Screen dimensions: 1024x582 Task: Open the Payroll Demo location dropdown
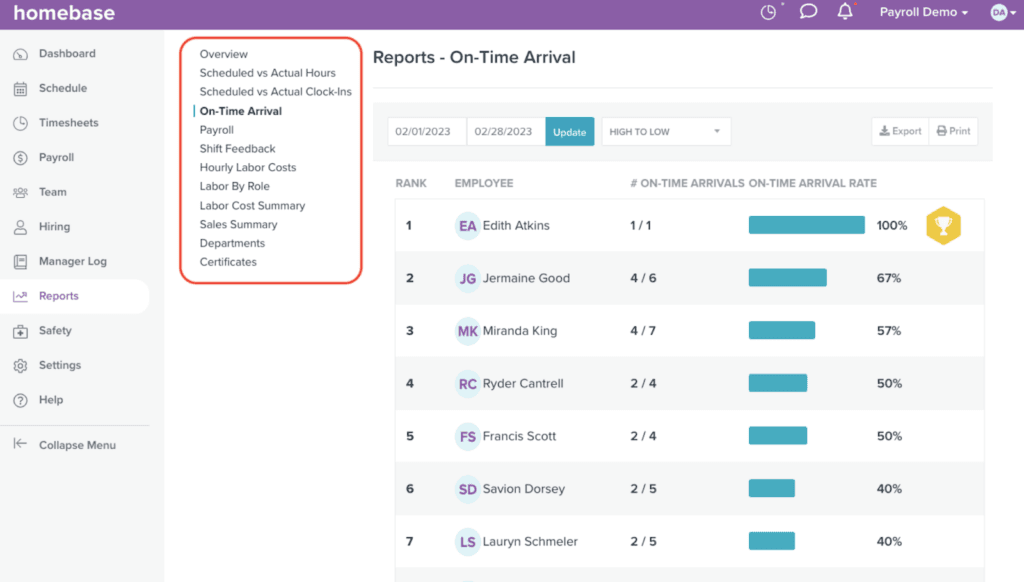point(923,12)
